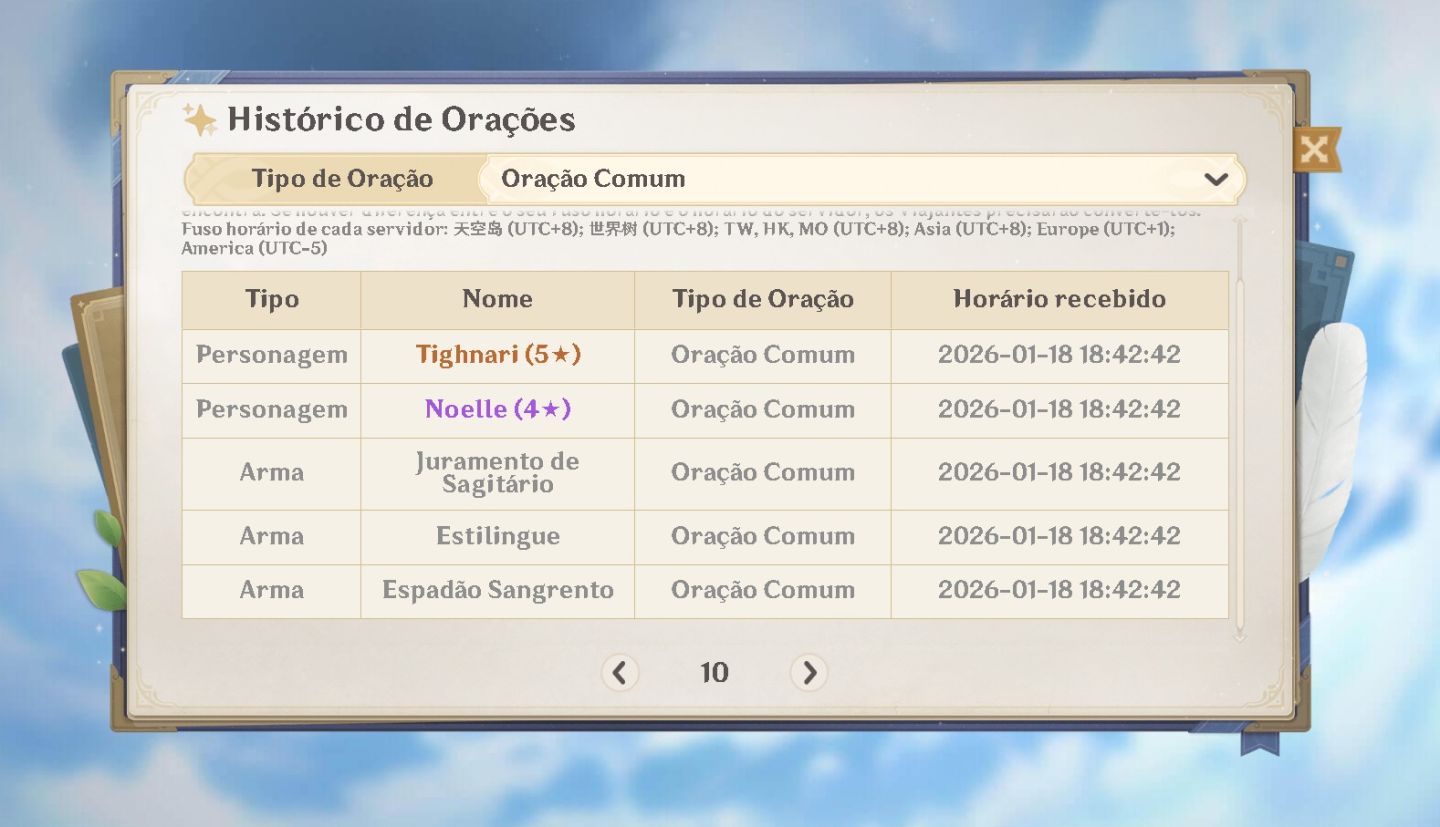Viewport: 1440px width, 827px height.
Task: Click Personagem in the Tighnari row
Action: tap(272, 355)
